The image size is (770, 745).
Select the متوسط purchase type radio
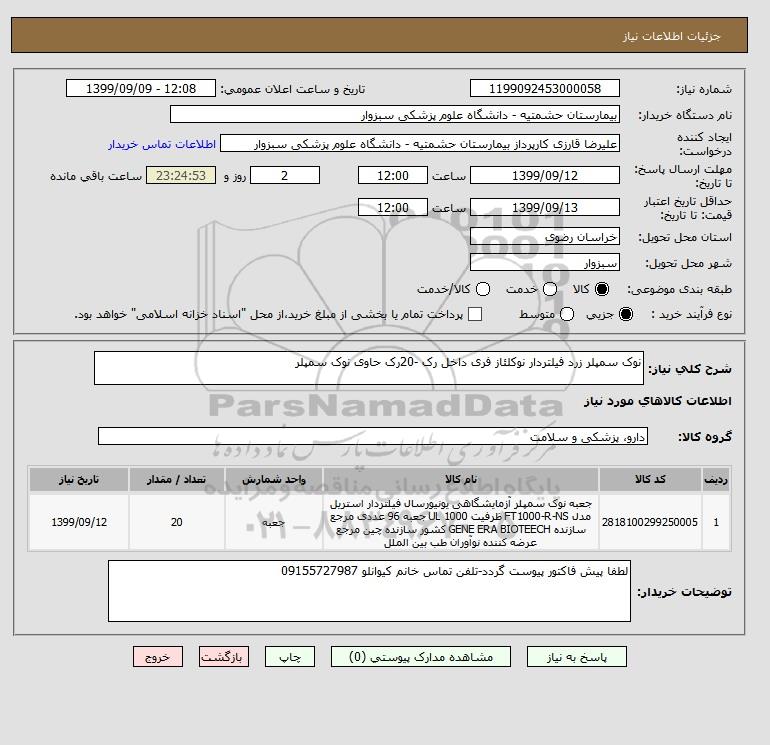[567, 314]
